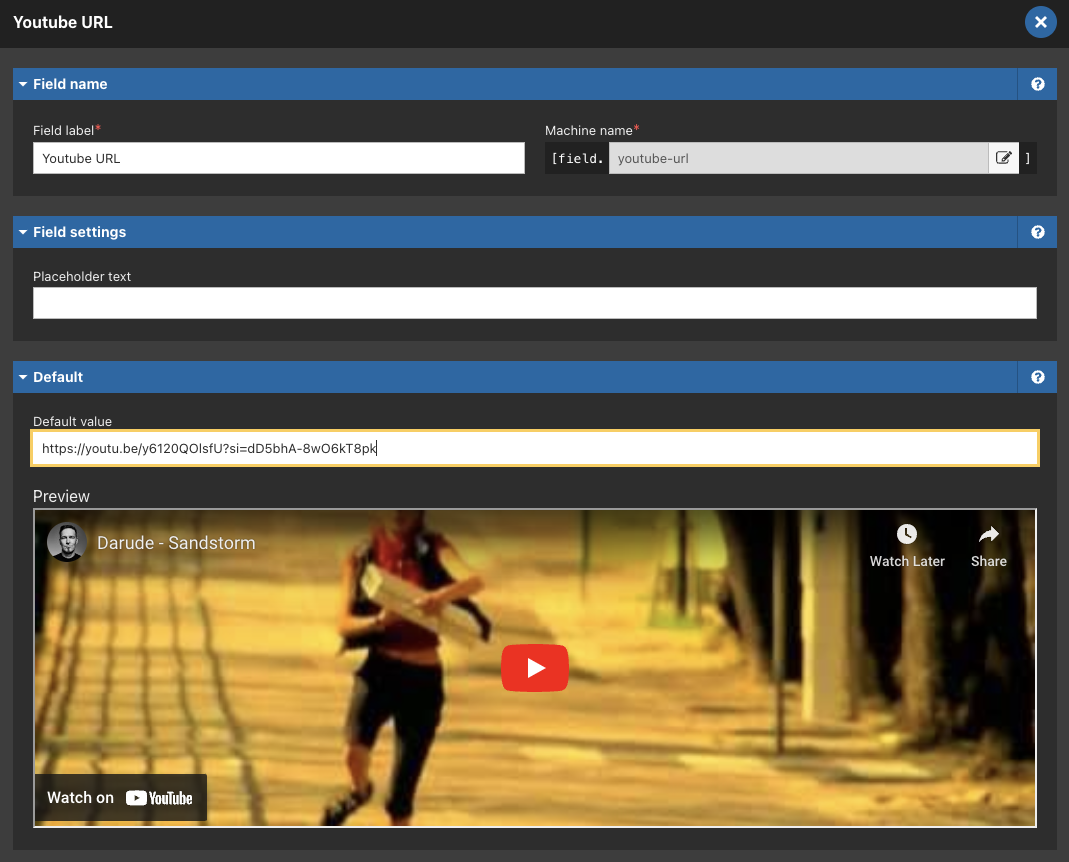
Task: Play the Darude Sandstorm video preview
Action: click(x=534, y=668)
